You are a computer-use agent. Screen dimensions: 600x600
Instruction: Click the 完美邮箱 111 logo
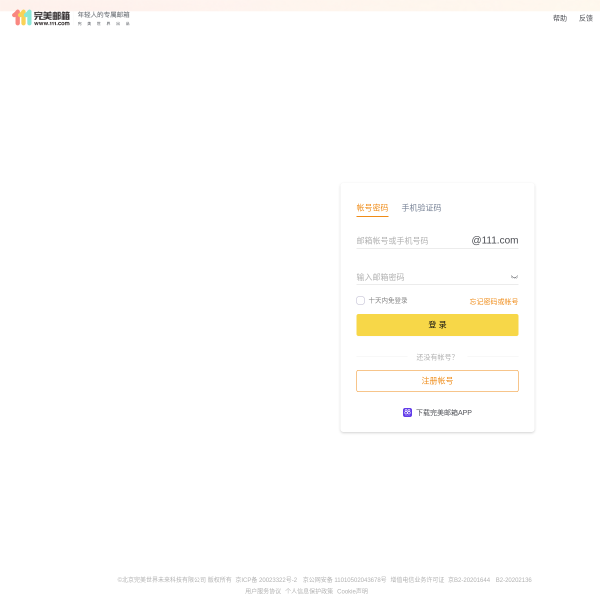[41, 18]
